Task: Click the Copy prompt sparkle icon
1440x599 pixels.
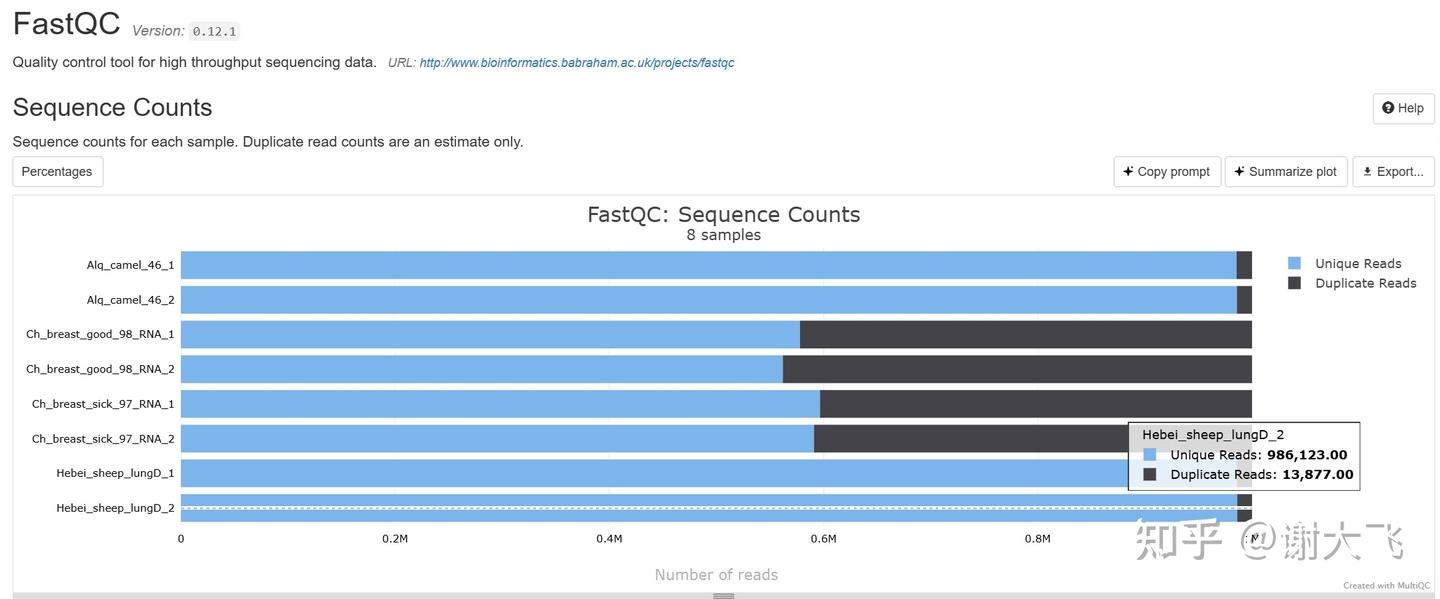Action: [1128, 172]
